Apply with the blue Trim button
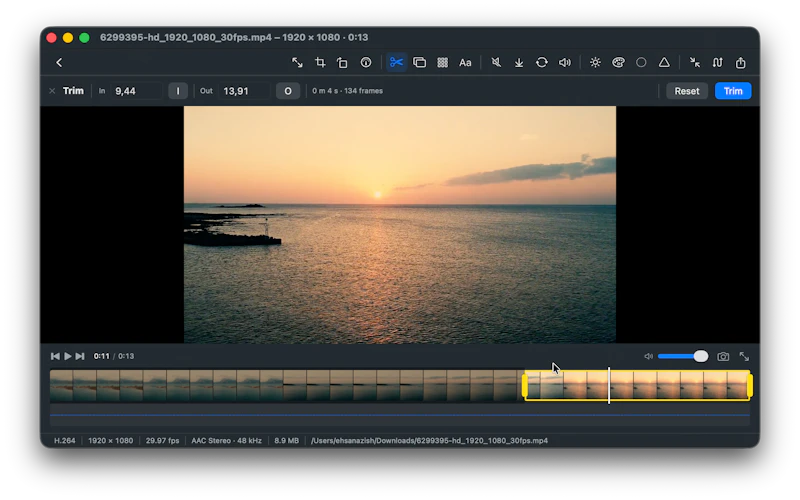This screenshot has height=500, width=800. 733,91
